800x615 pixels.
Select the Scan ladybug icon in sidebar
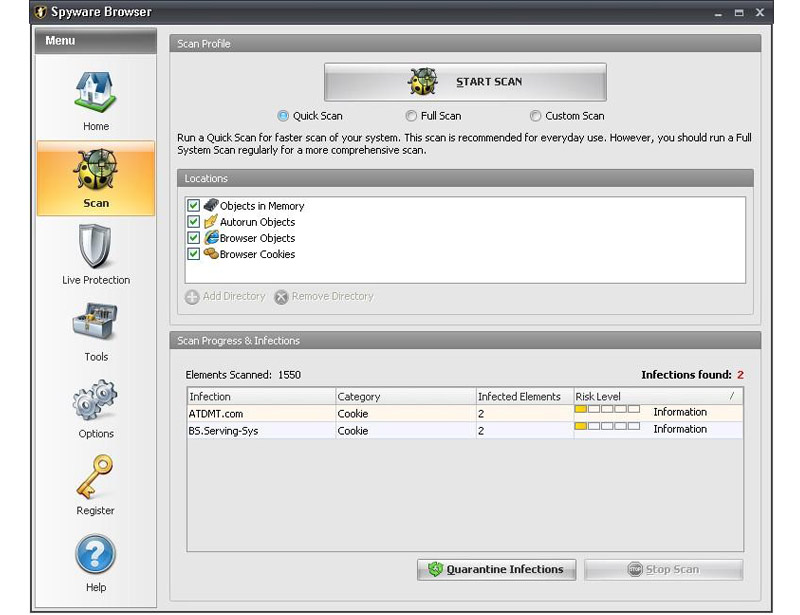(96, 170)
